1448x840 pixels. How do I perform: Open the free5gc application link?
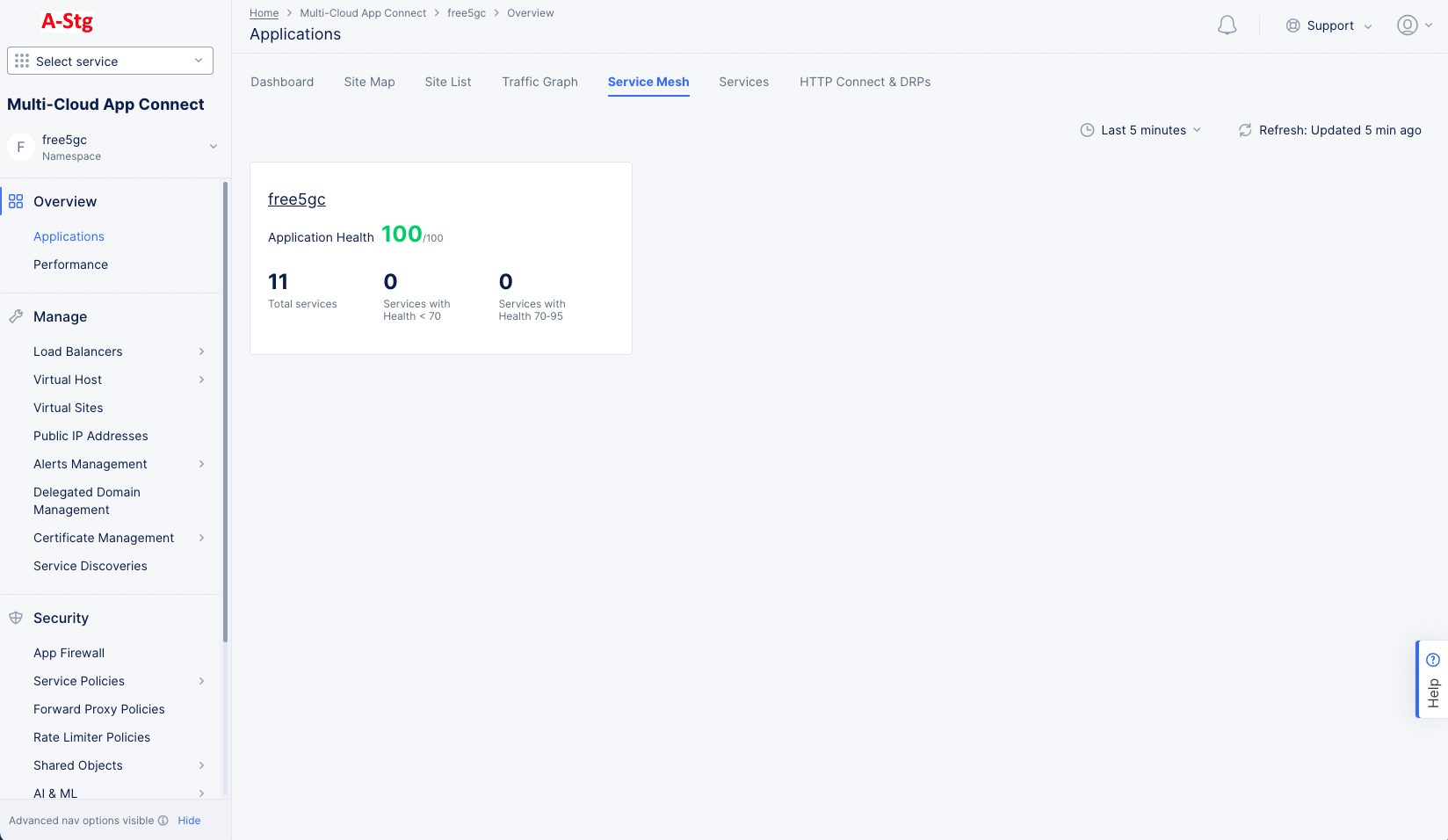pos(297,199)
